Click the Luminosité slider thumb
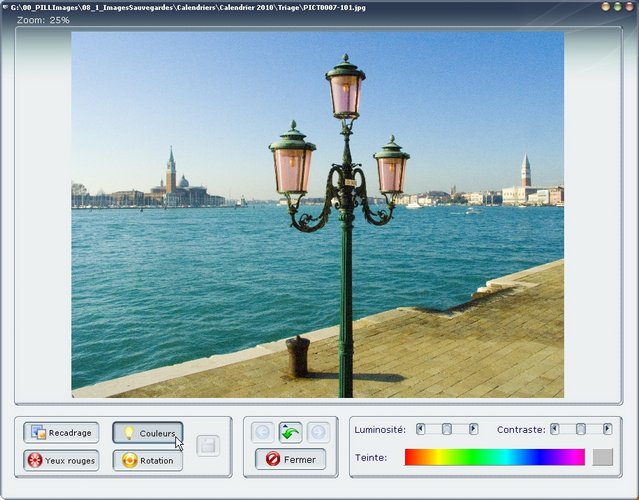The height and width of the screenshot is (500, 639). click(447, 429)
